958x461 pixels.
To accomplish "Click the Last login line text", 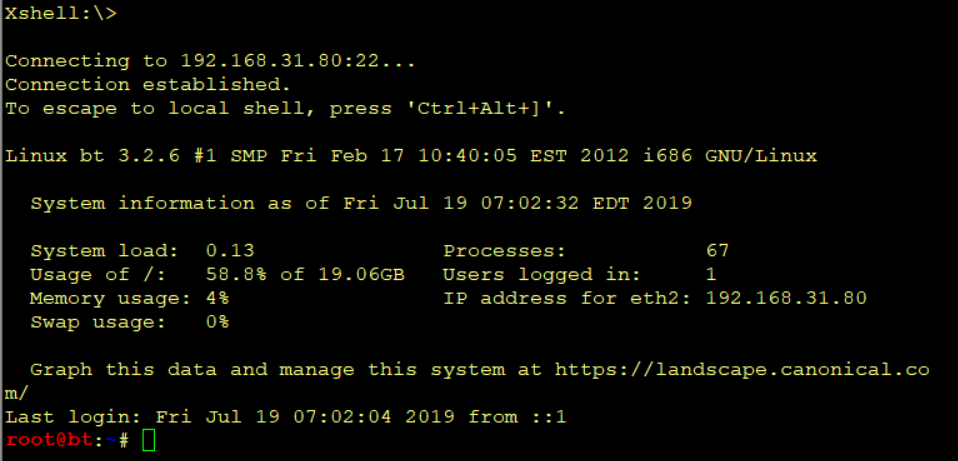I will pyautogui.click(x=286, y=417).
